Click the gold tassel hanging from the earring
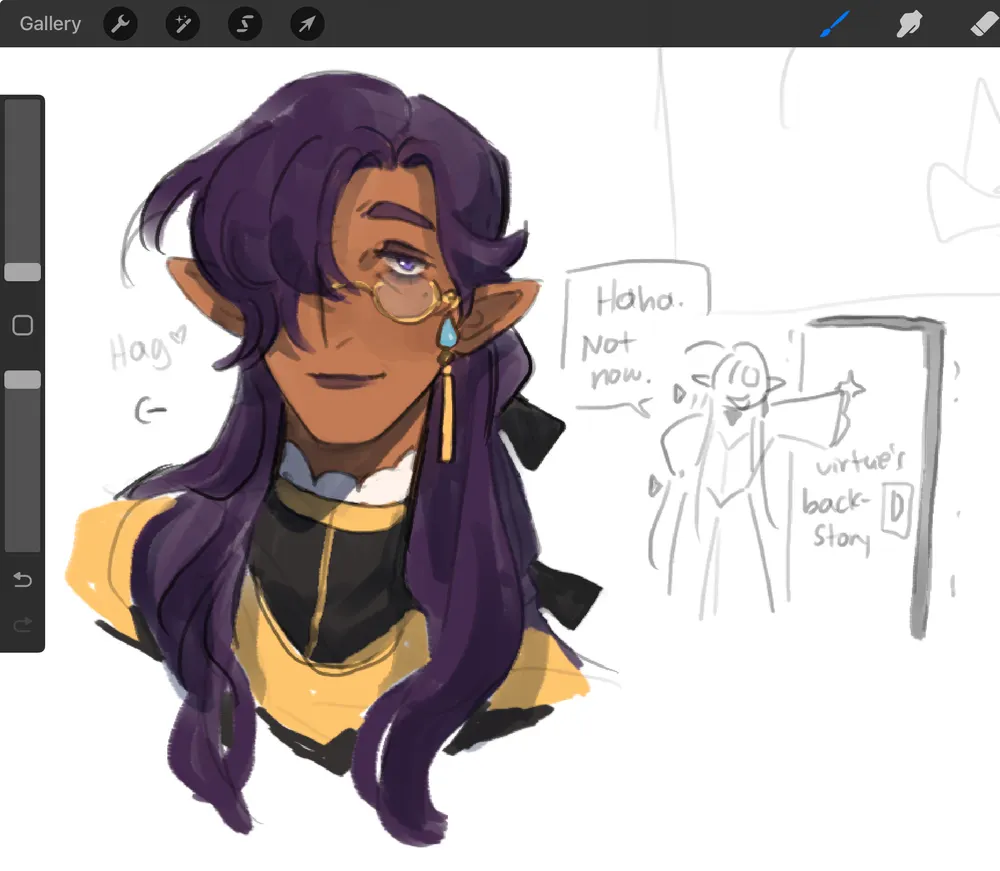1000x871 pixels. 446,413
